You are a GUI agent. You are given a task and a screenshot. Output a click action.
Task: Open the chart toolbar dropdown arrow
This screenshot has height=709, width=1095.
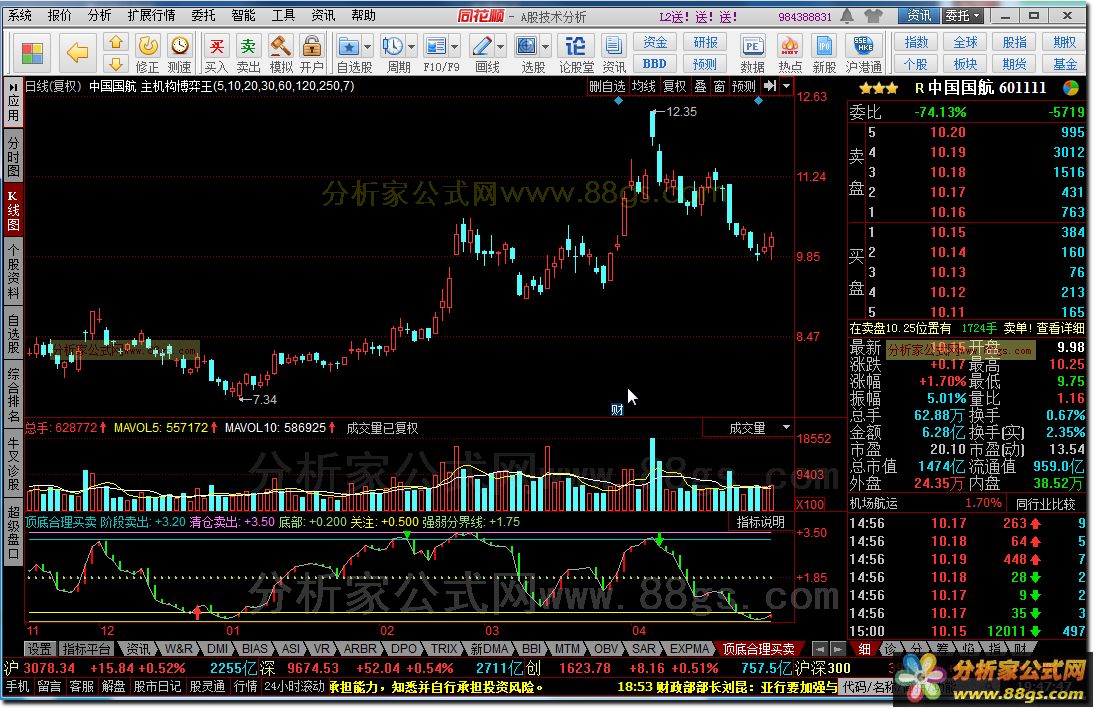(786, 86)
